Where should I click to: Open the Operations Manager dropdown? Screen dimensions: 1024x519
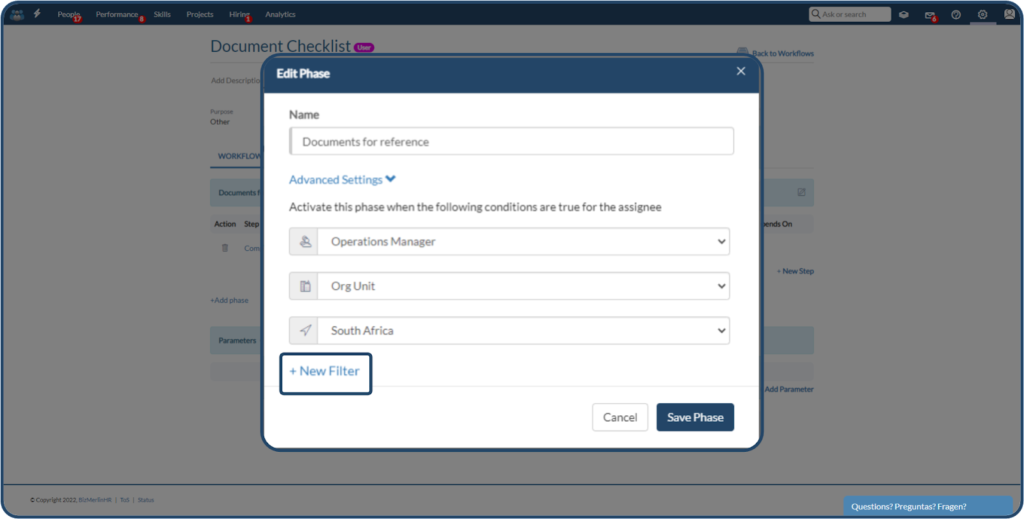click(x=523, y=241)
